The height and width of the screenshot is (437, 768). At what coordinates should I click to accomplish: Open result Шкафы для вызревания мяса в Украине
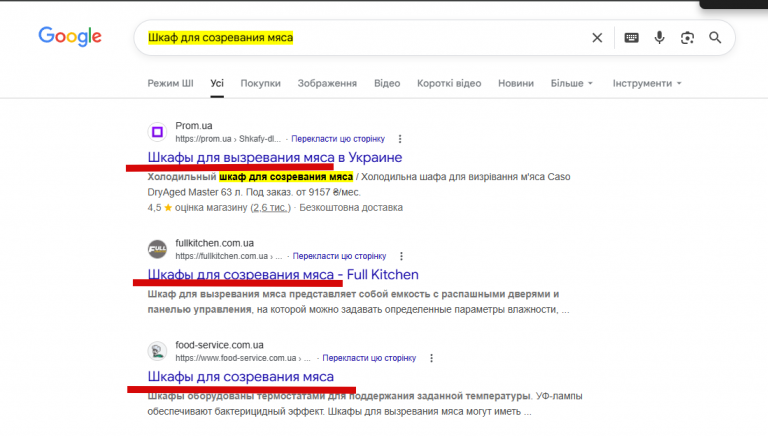pyautogui.click(x=275, y=157)
